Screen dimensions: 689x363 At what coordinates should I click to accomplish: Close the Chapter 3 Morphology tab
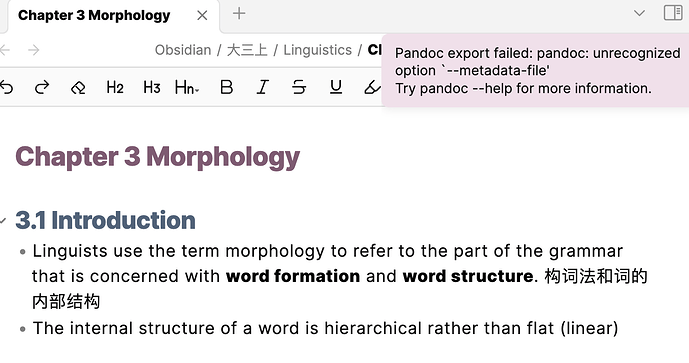[x=202, y=15]
